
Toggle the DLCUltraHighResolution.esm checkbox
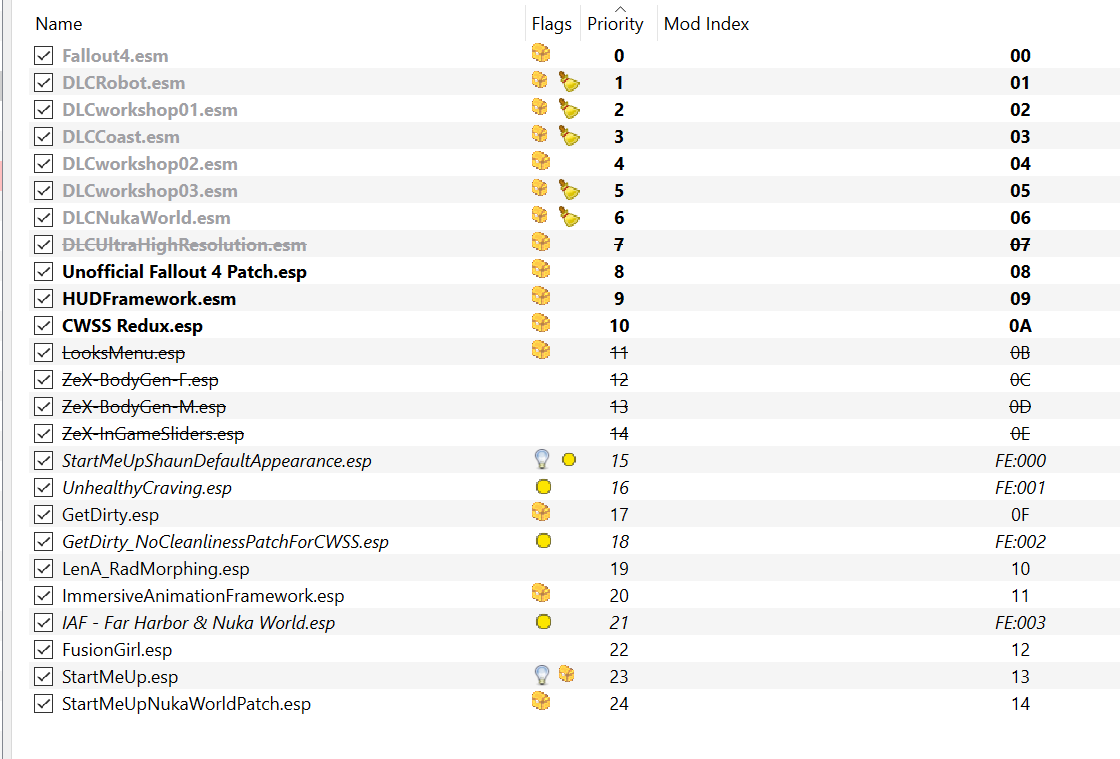44,244
